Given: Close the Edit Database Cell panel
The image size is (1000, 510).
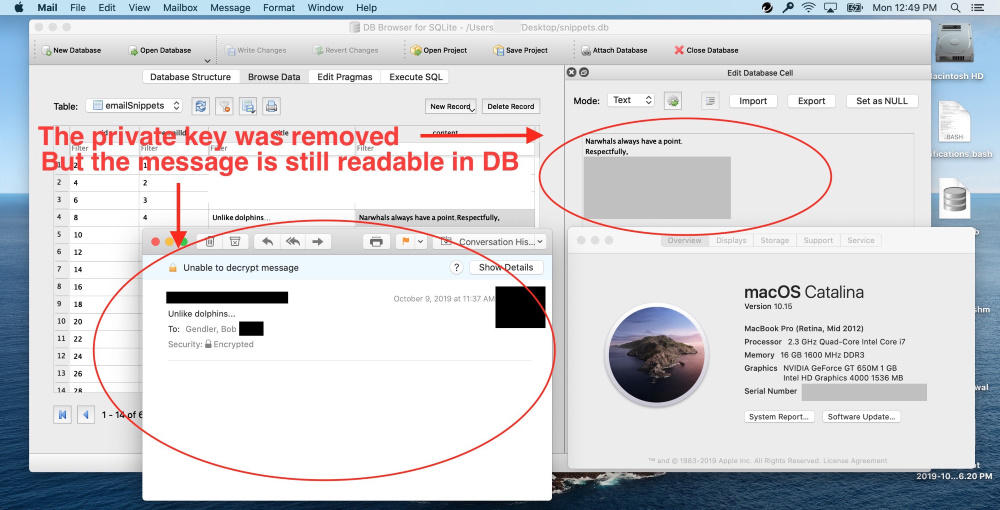Looking at the screenshot, I should [571, 73].
